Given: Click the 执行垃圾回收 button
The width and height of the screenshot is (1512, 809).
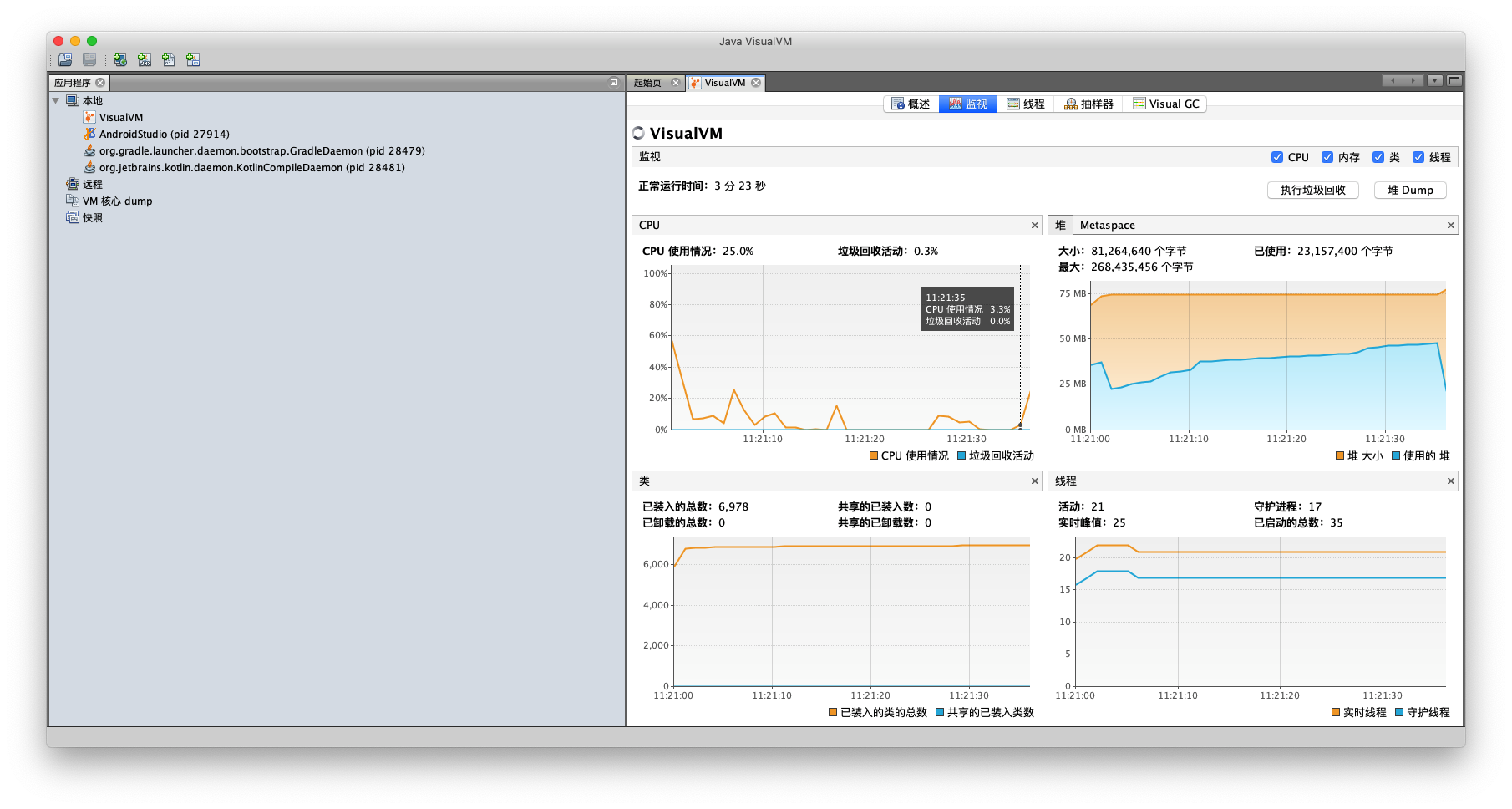Looking at the screenshot, I should (1313, 191).
